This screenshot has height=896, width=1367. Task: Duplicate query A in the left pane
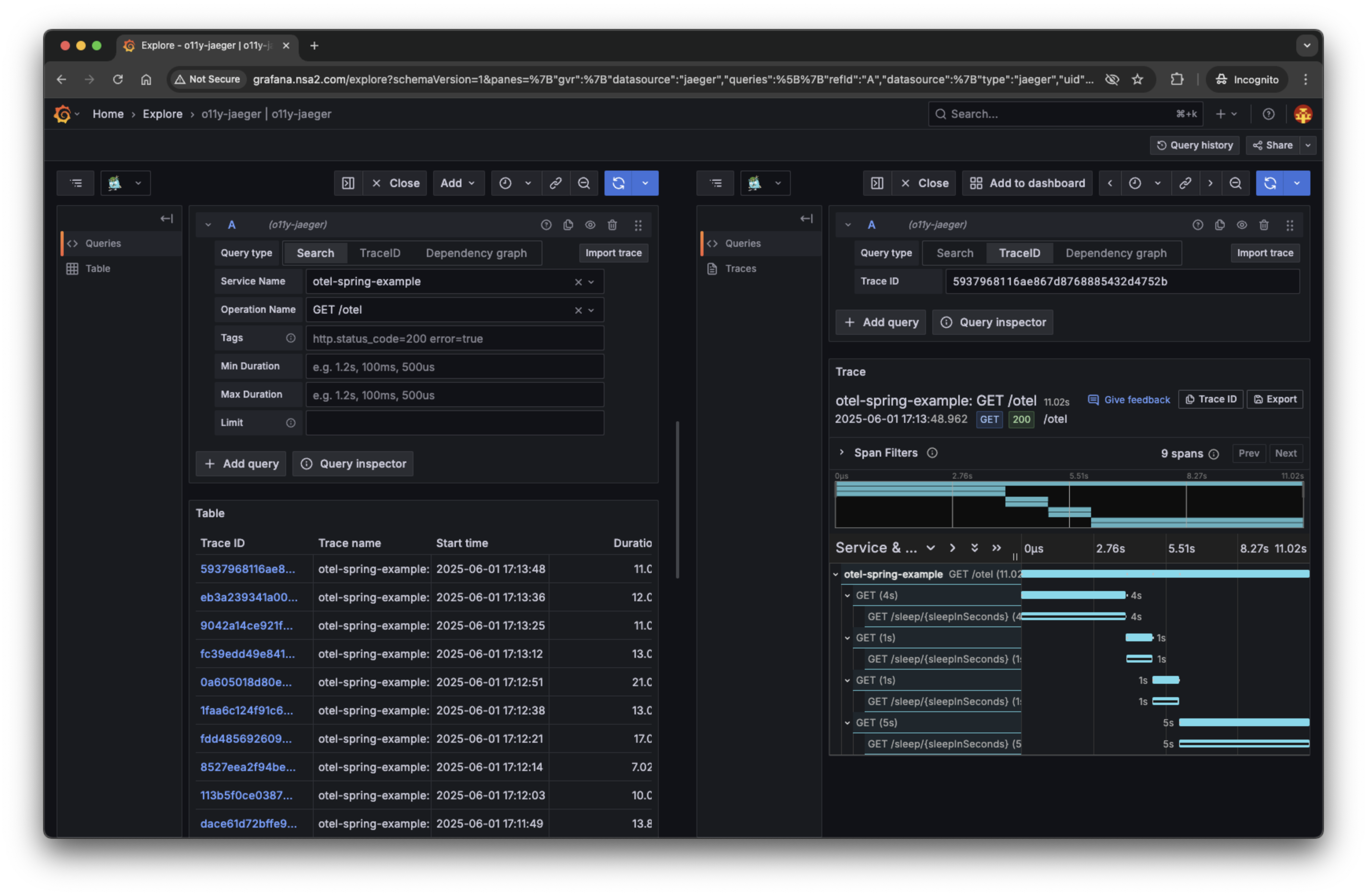pyautogui.click(x=568, y=224)
